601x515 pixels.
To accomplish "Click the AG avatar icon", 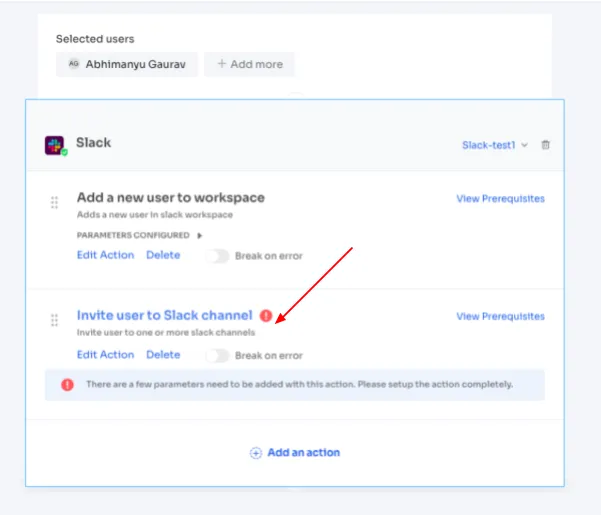I will pyautogui.click(x=74, y=64).
